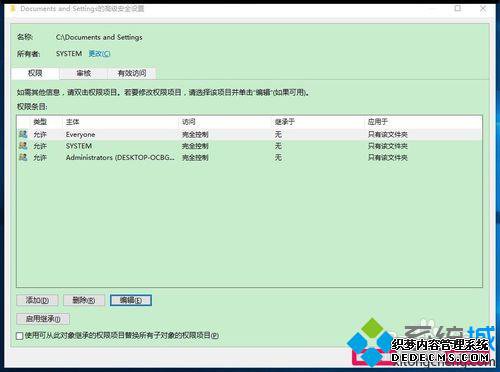The width and height of the screenshot is (500, 372).
Task: Click the 更改(C) owner link
Action: (99, 54)
